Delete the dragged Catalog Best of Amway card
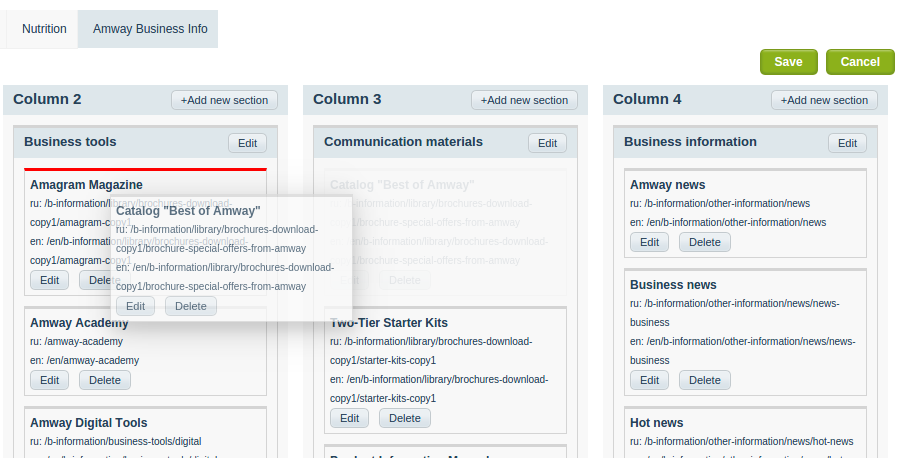Screen dimensions: 905x458 tap(190, 306)
